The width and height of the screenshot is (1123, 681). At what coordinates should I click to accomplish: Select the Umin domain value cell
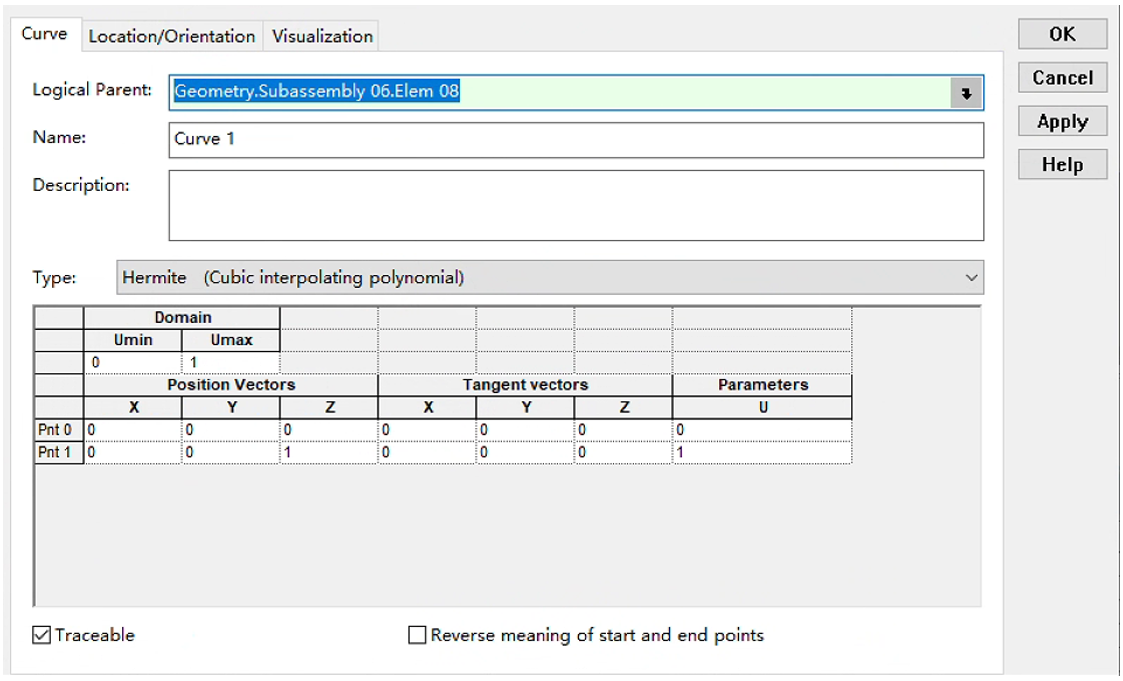[133, 362]
